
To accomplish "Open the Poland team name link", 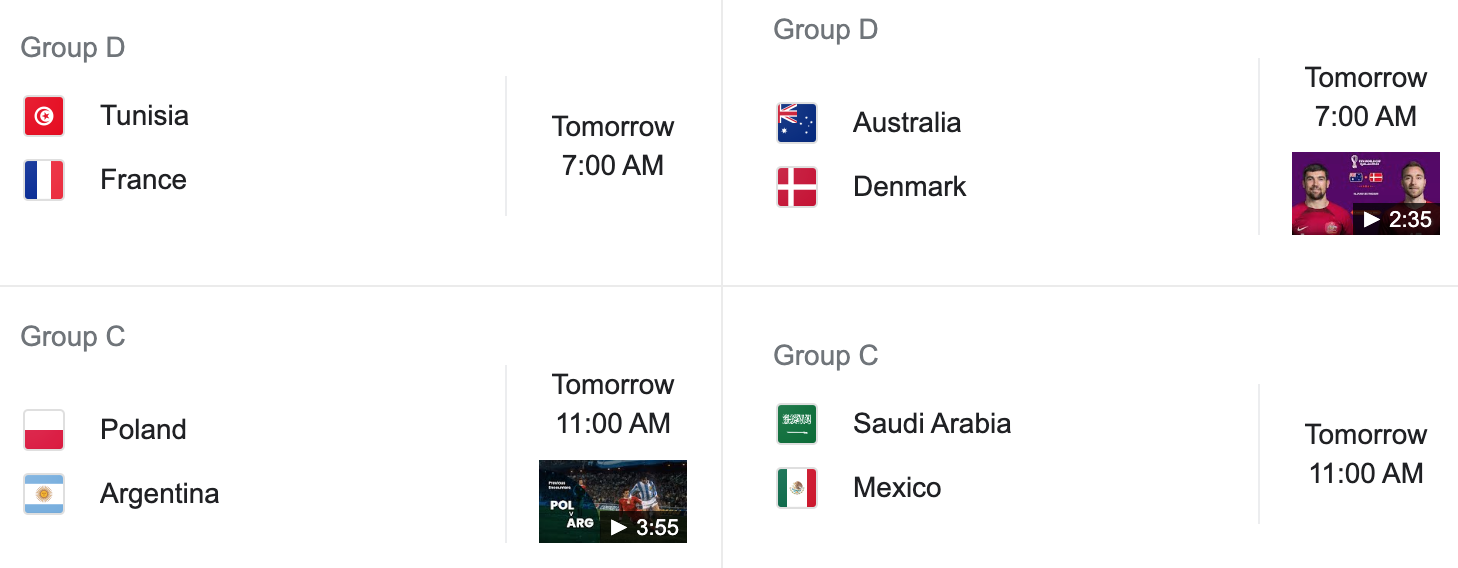I will [x=143, y=430].
